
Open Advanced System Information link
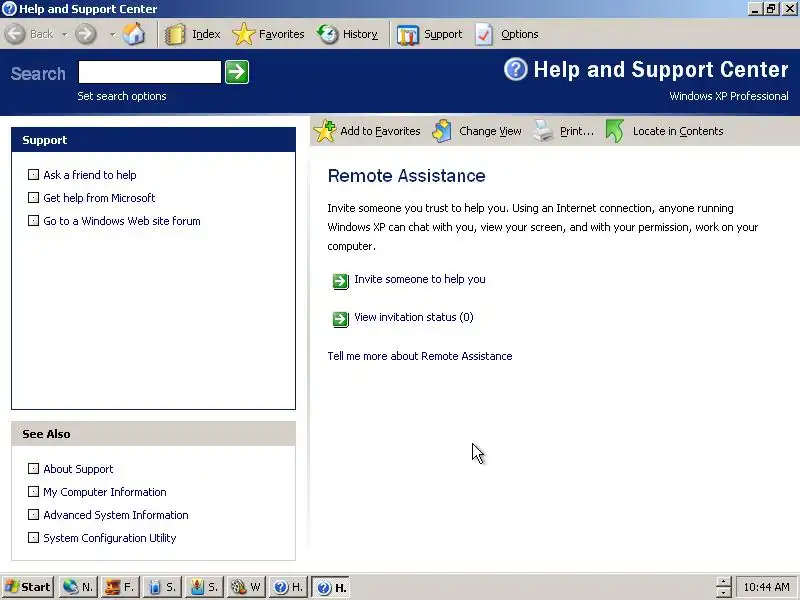(x=116, y=515)
